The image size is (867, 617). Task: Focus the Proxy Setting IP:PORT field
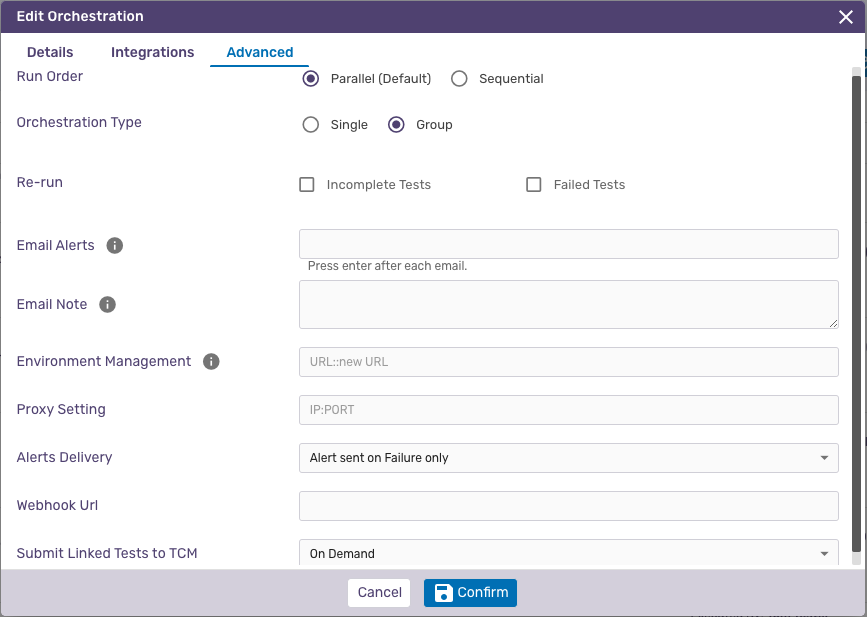(x=568, y=410)
